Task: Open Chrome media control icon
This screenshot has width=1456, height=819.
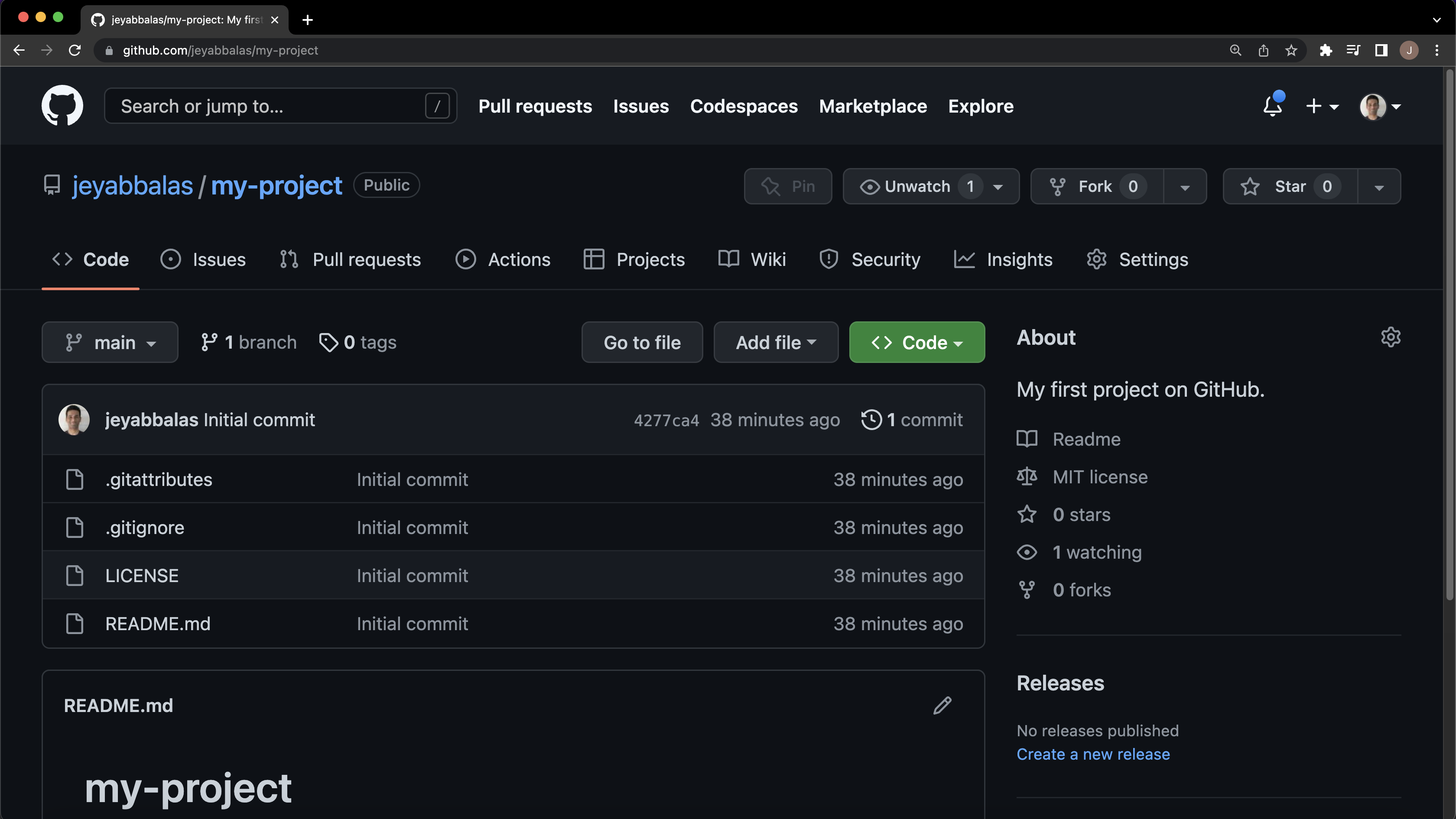Action: pos(1353,50)
